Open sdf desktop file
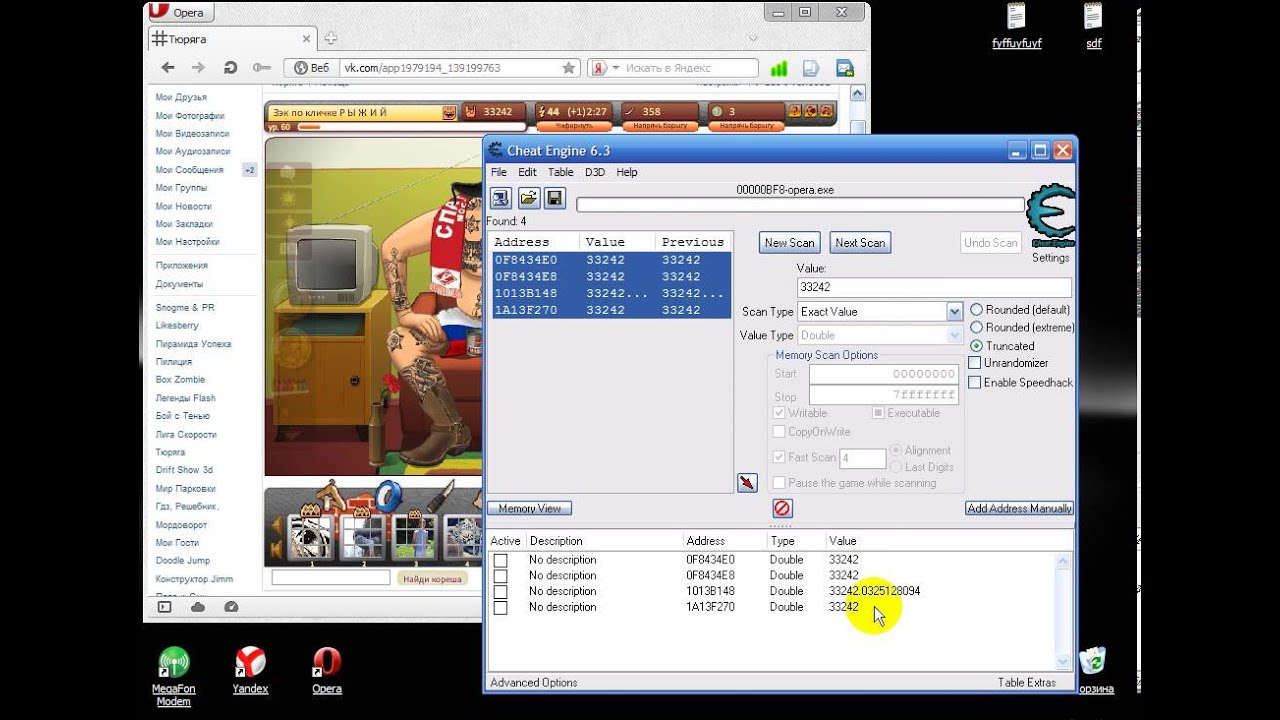The image size is (1280, 720). tap(1094, 26)
